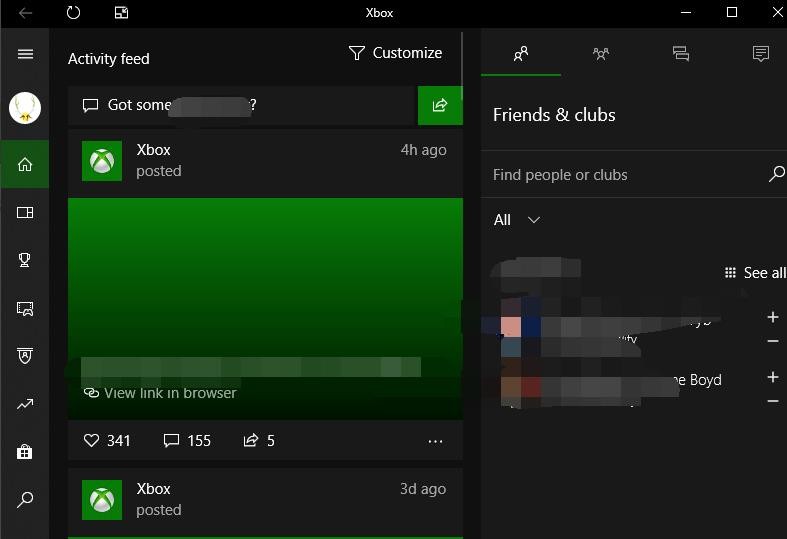787x539 pixels.
Task: Like the Xbox post with 341 likes
Action: click(107, 440)
